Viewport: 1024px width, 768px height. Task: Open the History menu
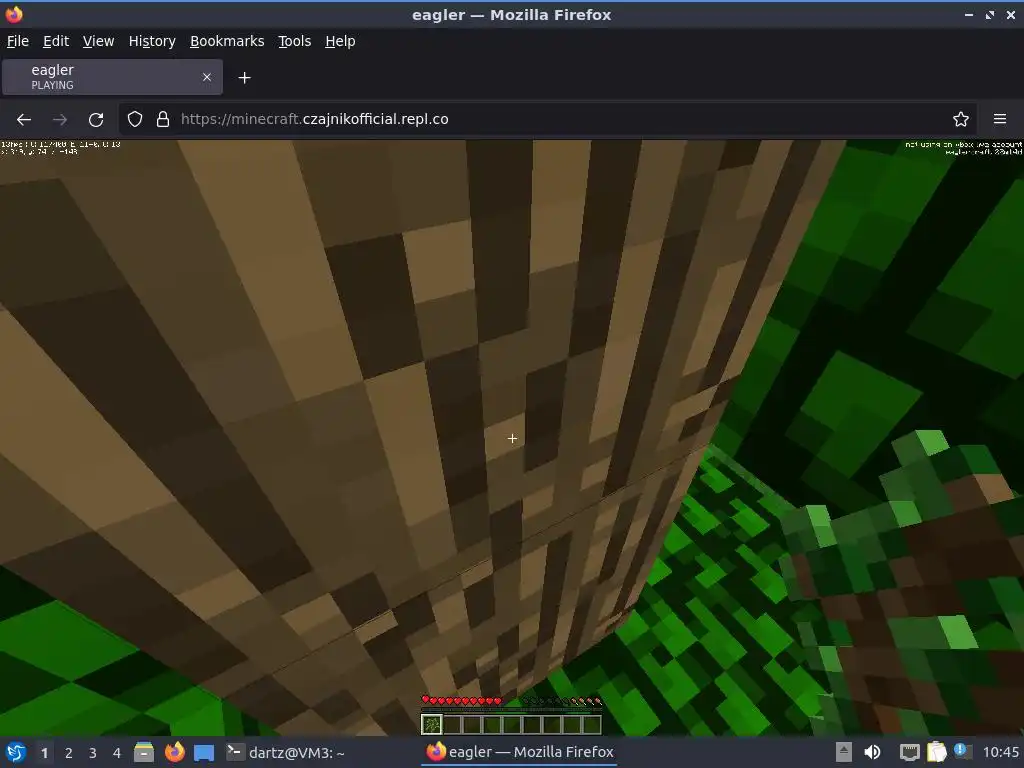click(x=152, y=41)
